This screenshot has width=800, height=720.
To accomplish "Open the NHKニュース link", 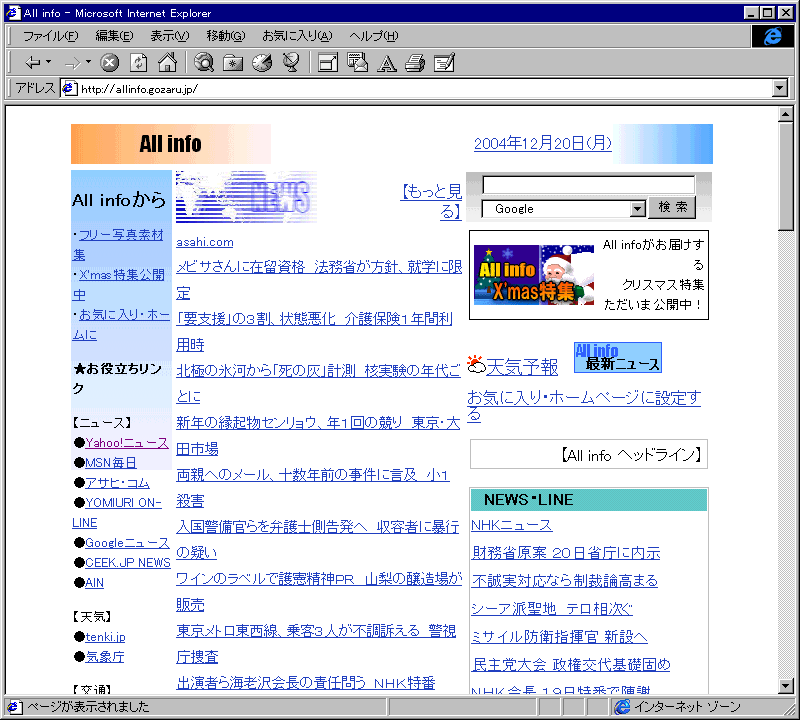I will tap(511, 525).
